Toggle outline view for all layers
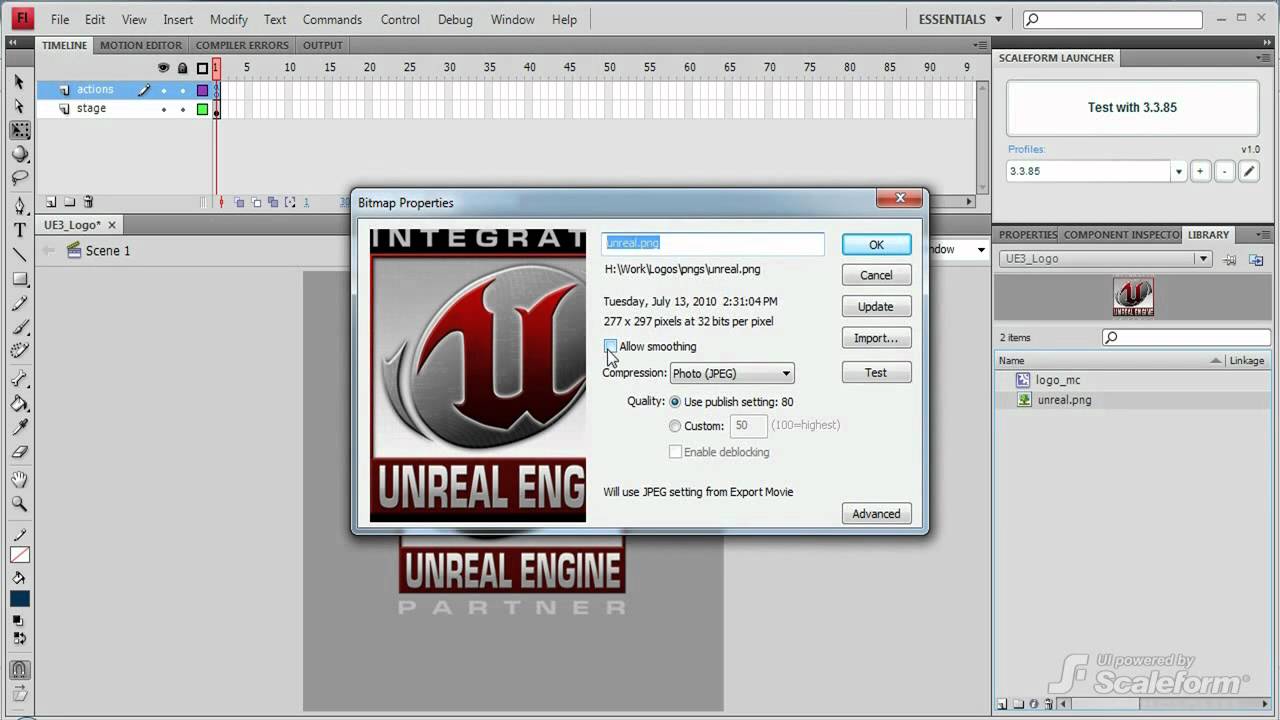Screen dimensions: 1280x720 202,68
